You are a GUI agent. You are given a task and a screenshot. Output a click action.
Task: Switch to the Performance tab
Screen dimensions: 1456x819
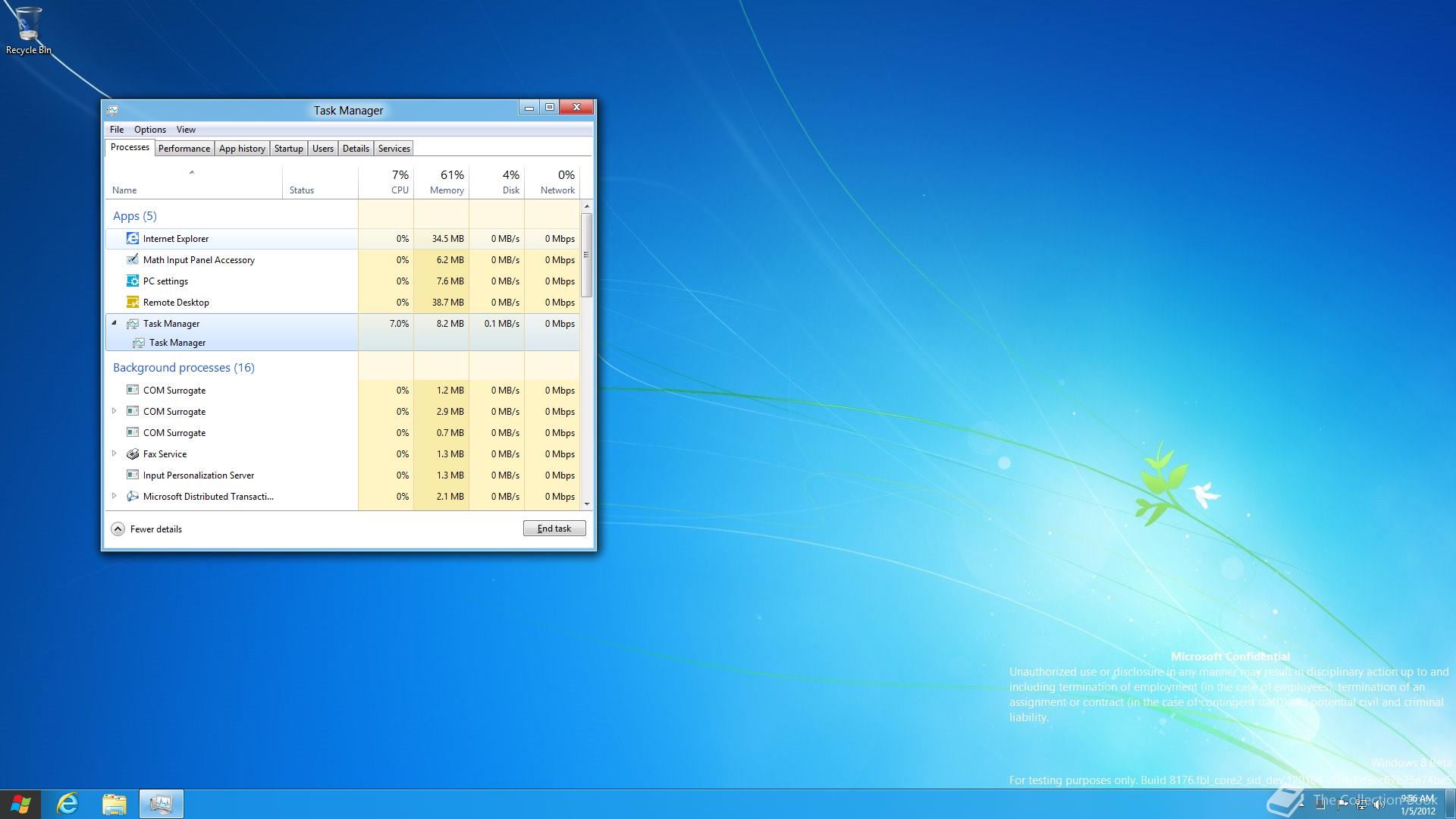pyautogui.click(x=184, y=149)
